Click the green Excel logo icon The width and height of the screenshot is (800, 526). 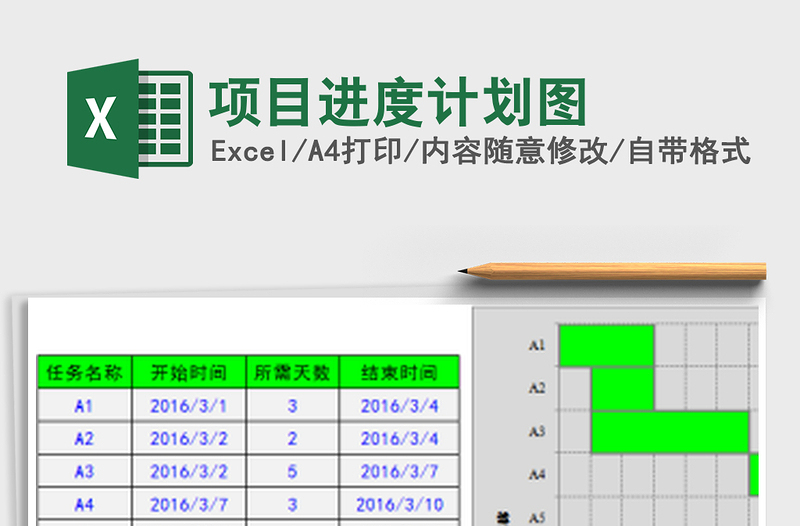coord(129,120)
